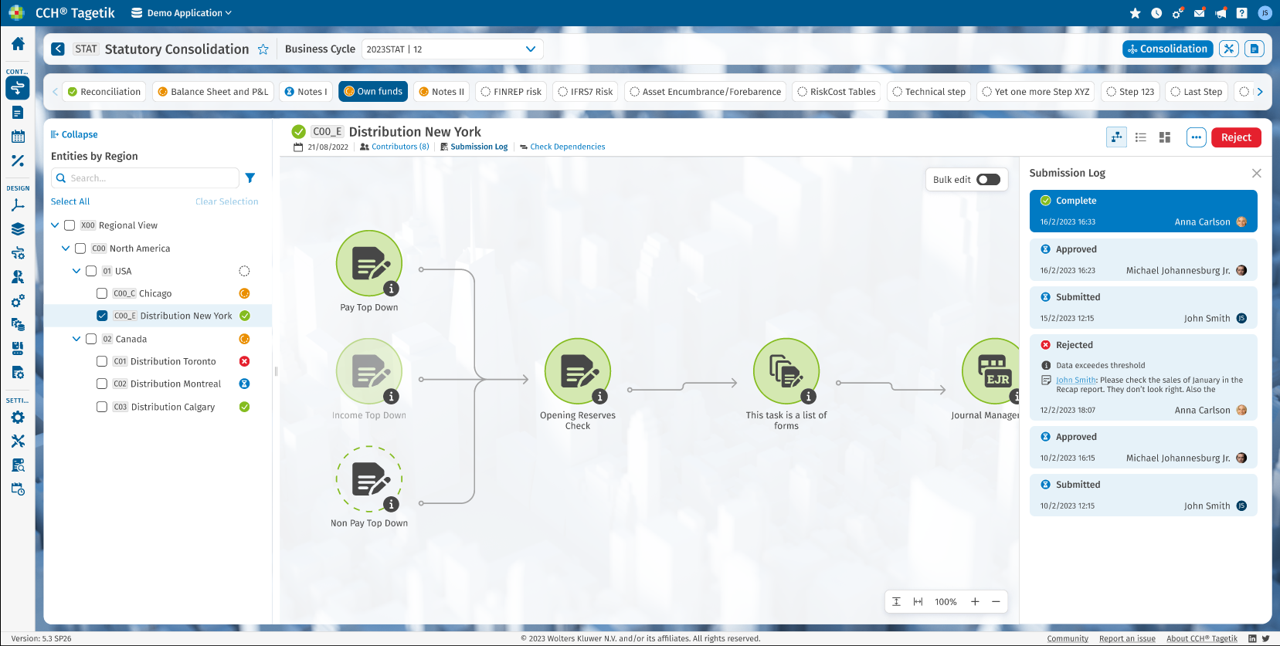This screenshot has height=646, width=1280.
Task: Toggle the Bulk edit switch
Action: 988,180
